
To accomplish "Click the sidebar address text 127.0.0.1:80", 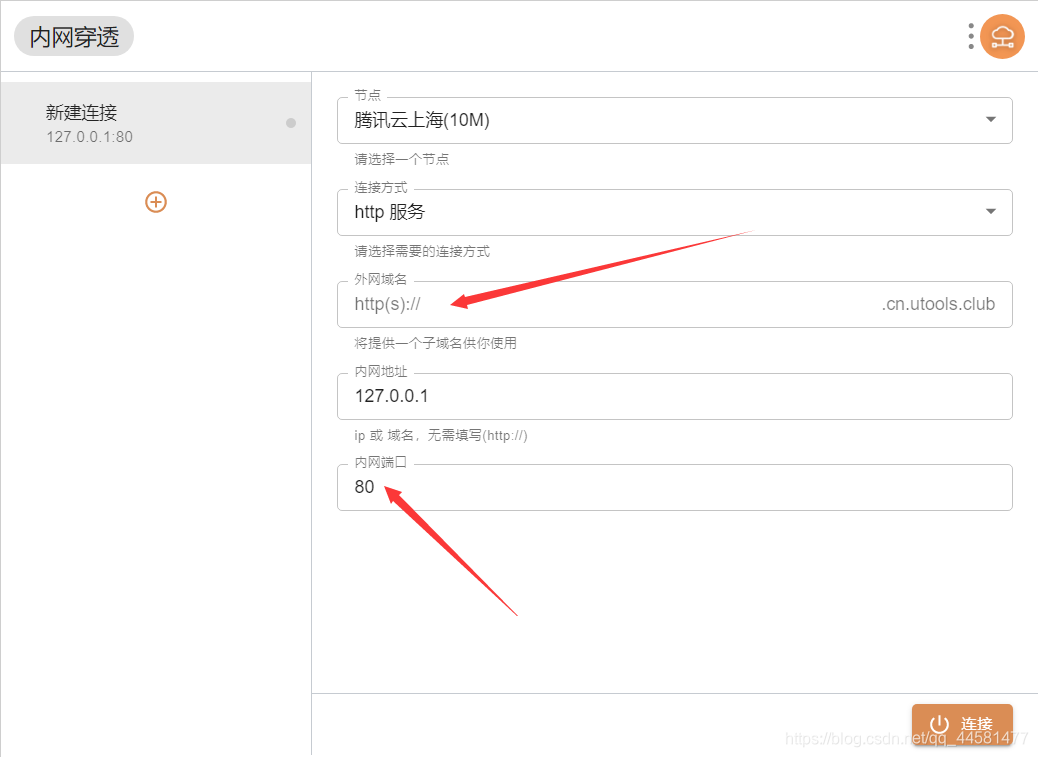I will [92, 137].
